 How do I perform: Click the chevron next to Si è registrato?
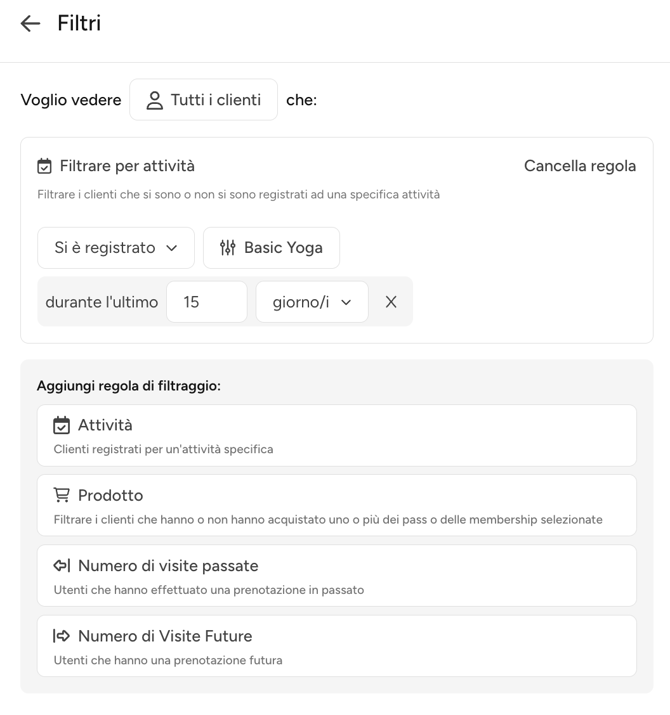point(172,248)
